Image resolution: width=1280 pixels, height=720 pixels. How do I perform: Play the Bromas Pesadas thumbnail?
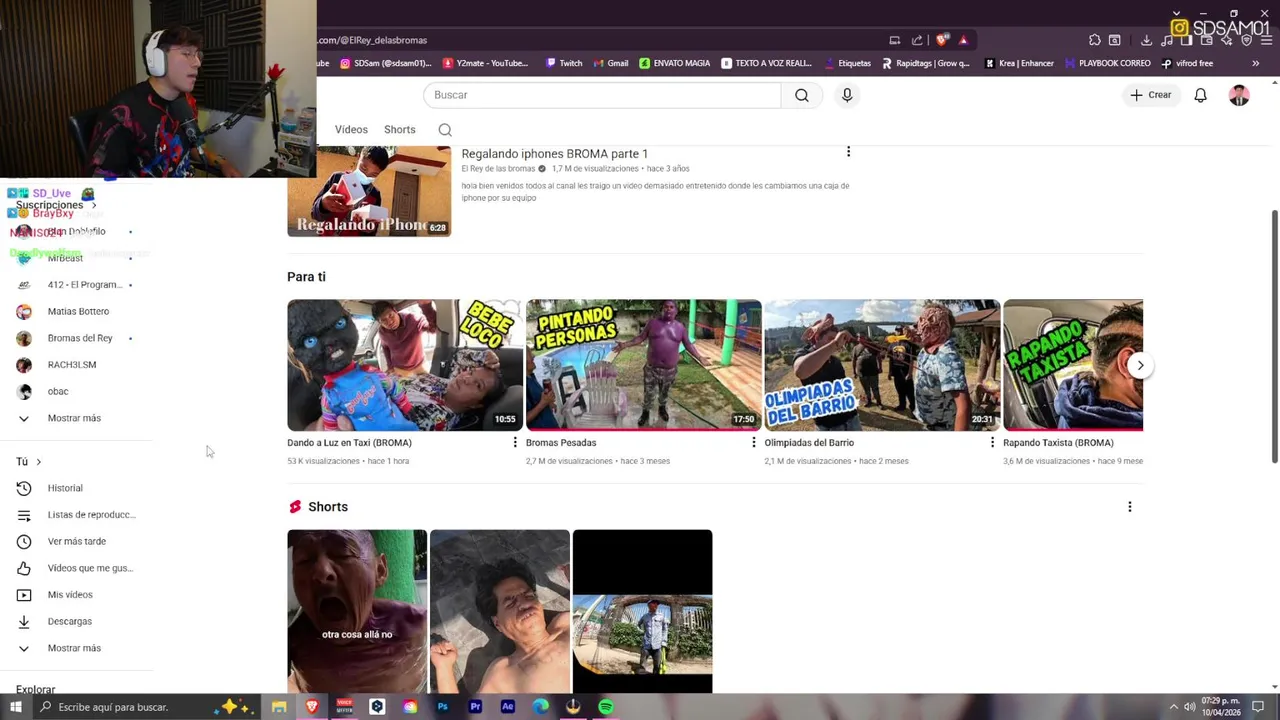644,365
